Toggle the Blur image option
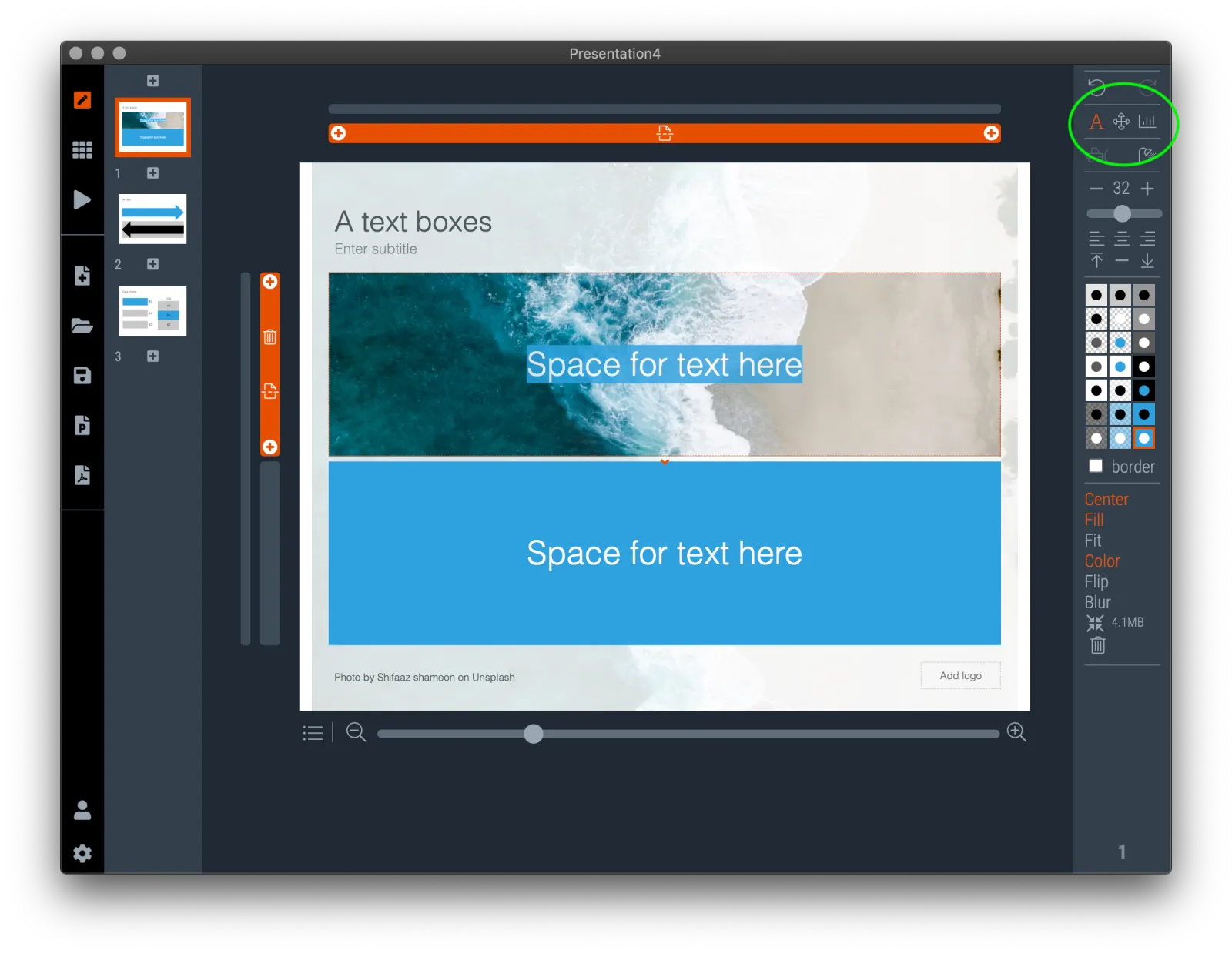 [x=1097, y=602]
